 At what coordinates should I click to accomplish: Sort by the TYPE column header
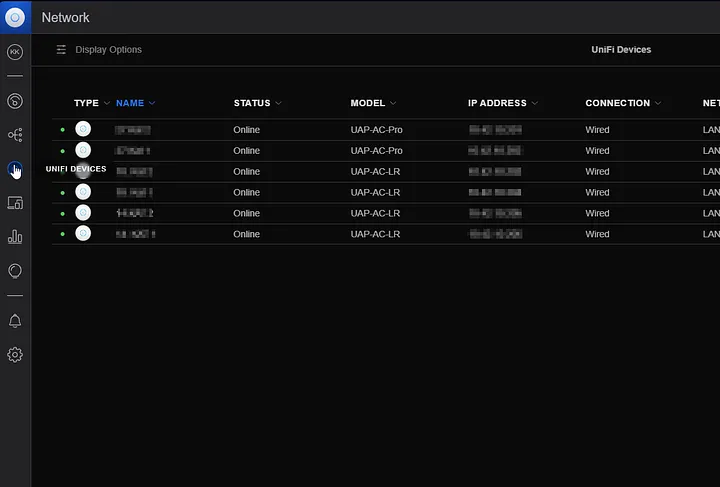[x=86, y=103]
